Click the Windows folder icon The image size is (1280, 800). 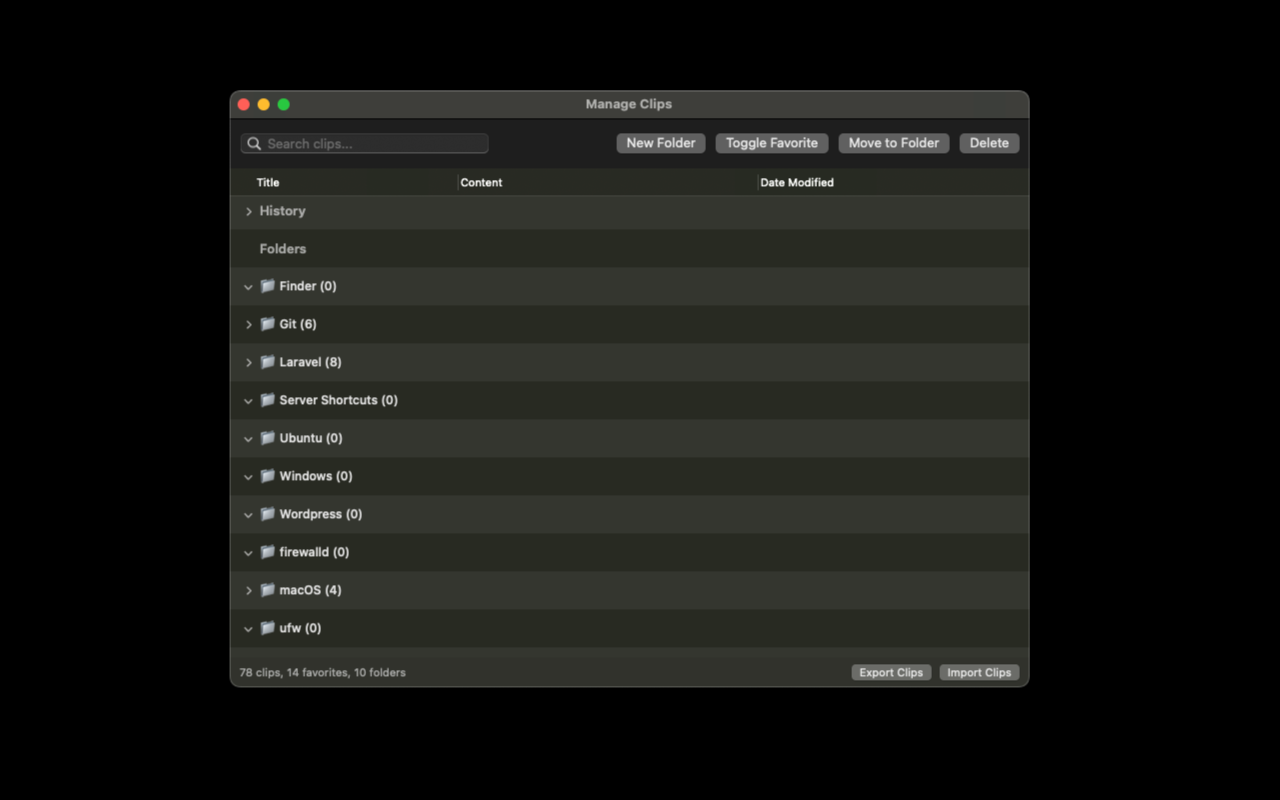pyautogui.click(x=267, y=476)
